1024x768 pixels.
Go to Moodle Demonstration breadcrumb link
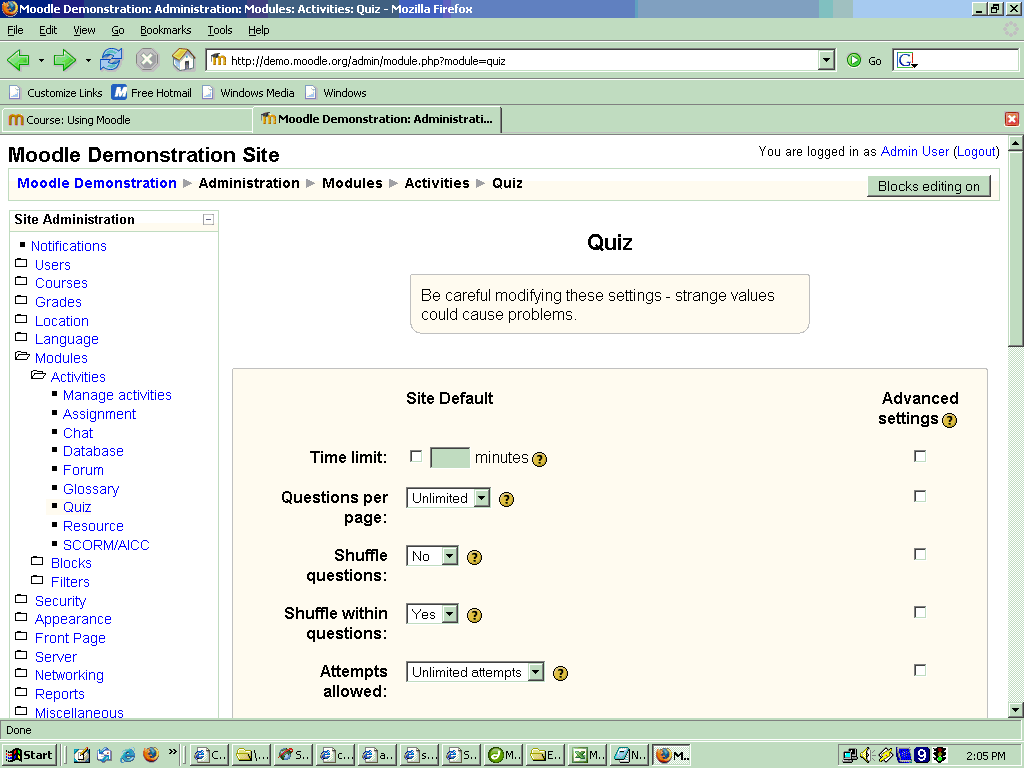click(97, 183)
